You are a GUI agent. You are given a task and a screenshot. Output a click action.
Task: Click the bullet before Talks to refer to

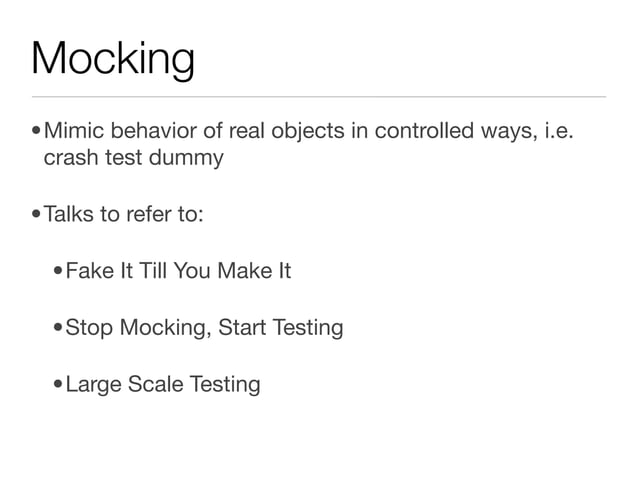click(36, 213)
